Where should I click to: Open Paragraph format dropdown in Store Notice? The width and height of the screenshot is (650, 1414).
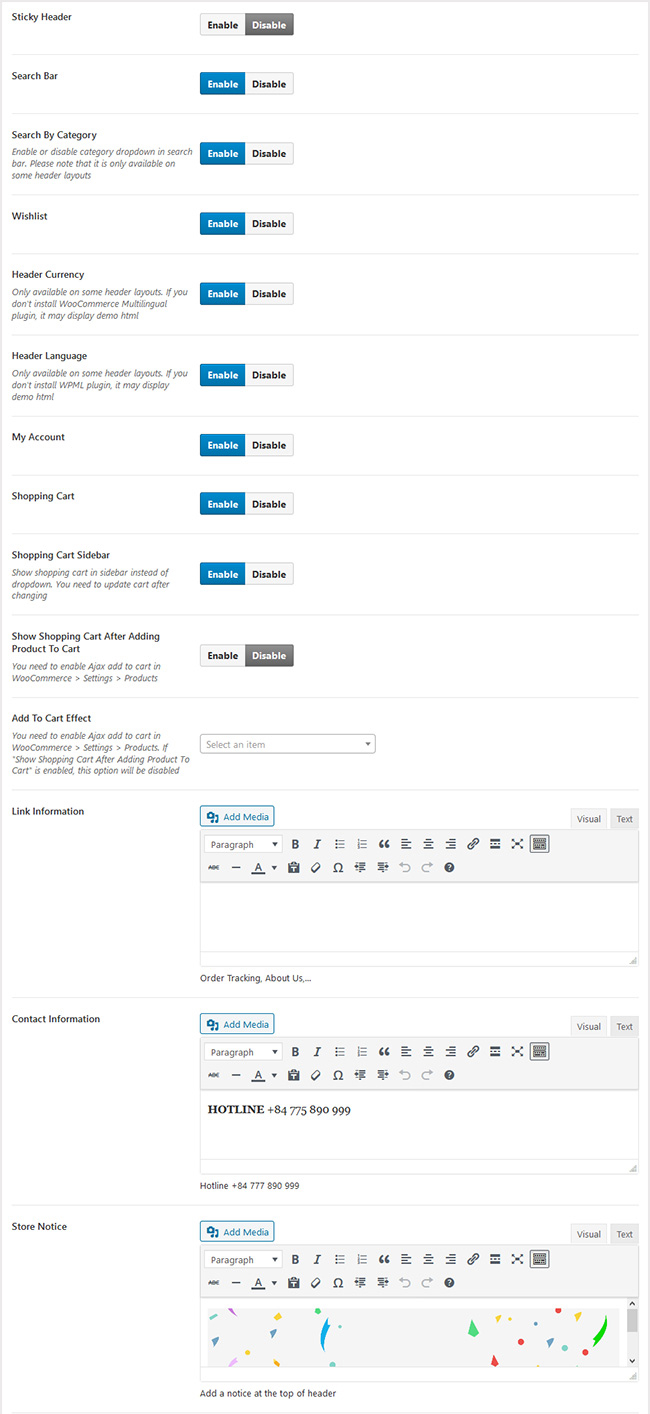243,1260
